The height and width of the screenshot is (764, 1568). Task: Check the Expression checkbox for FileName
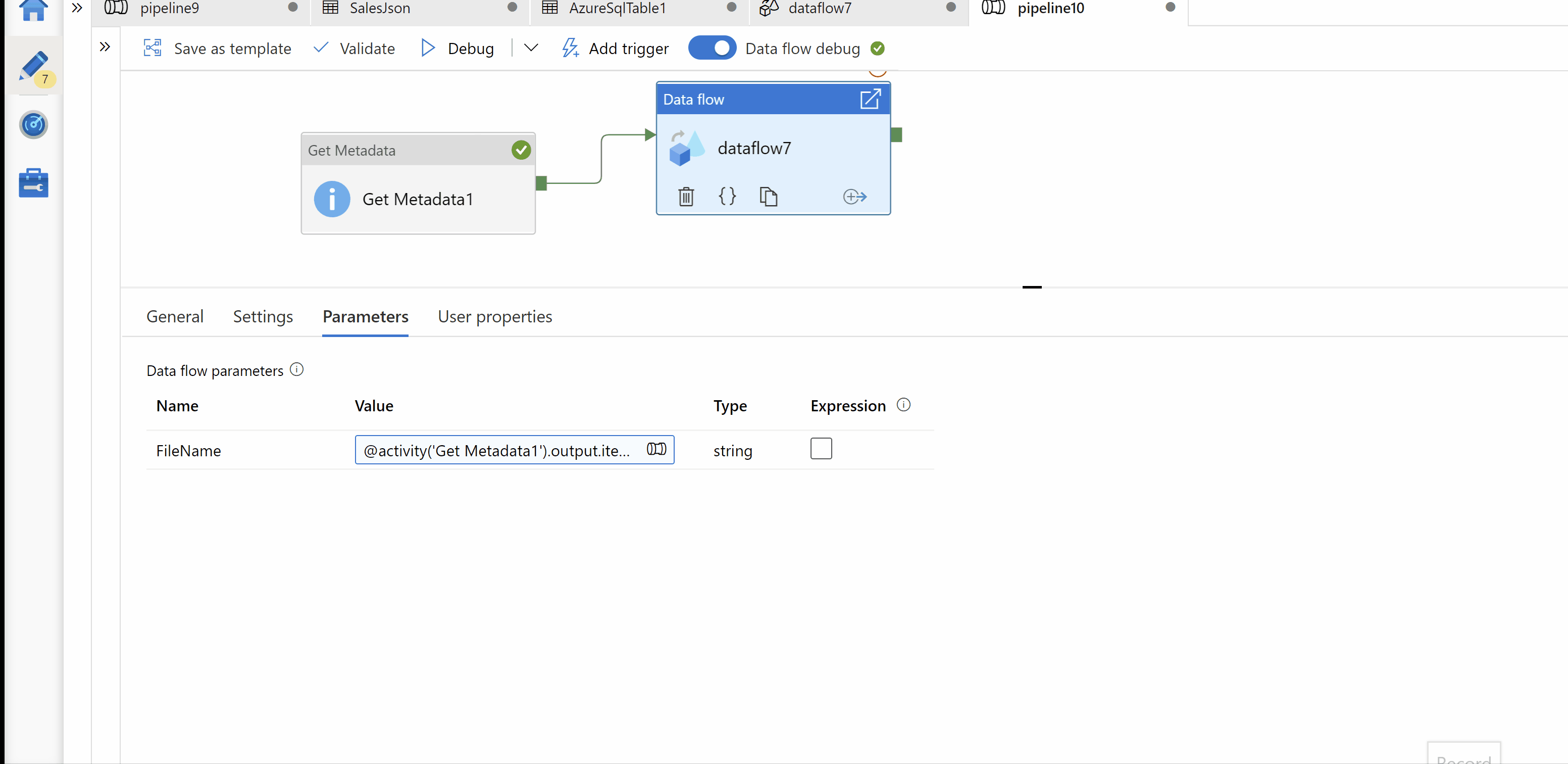pyautogui.click(x=821, y=449)
